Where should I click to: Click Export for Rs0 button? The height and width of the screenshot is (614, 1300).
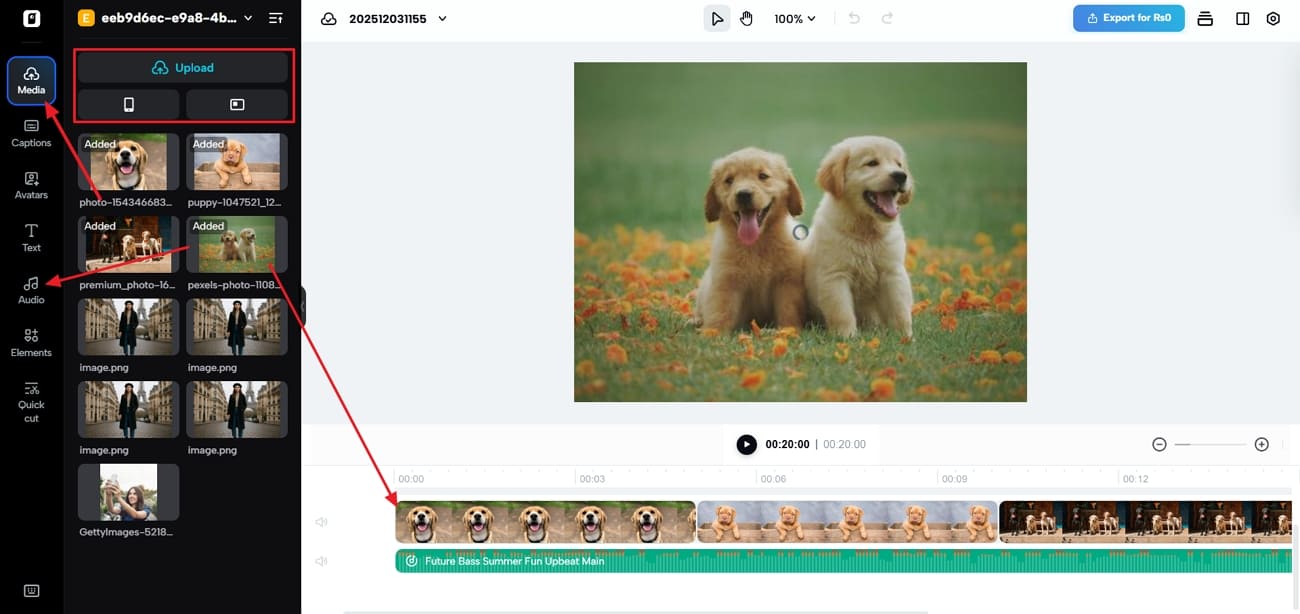click(1128, 18)
